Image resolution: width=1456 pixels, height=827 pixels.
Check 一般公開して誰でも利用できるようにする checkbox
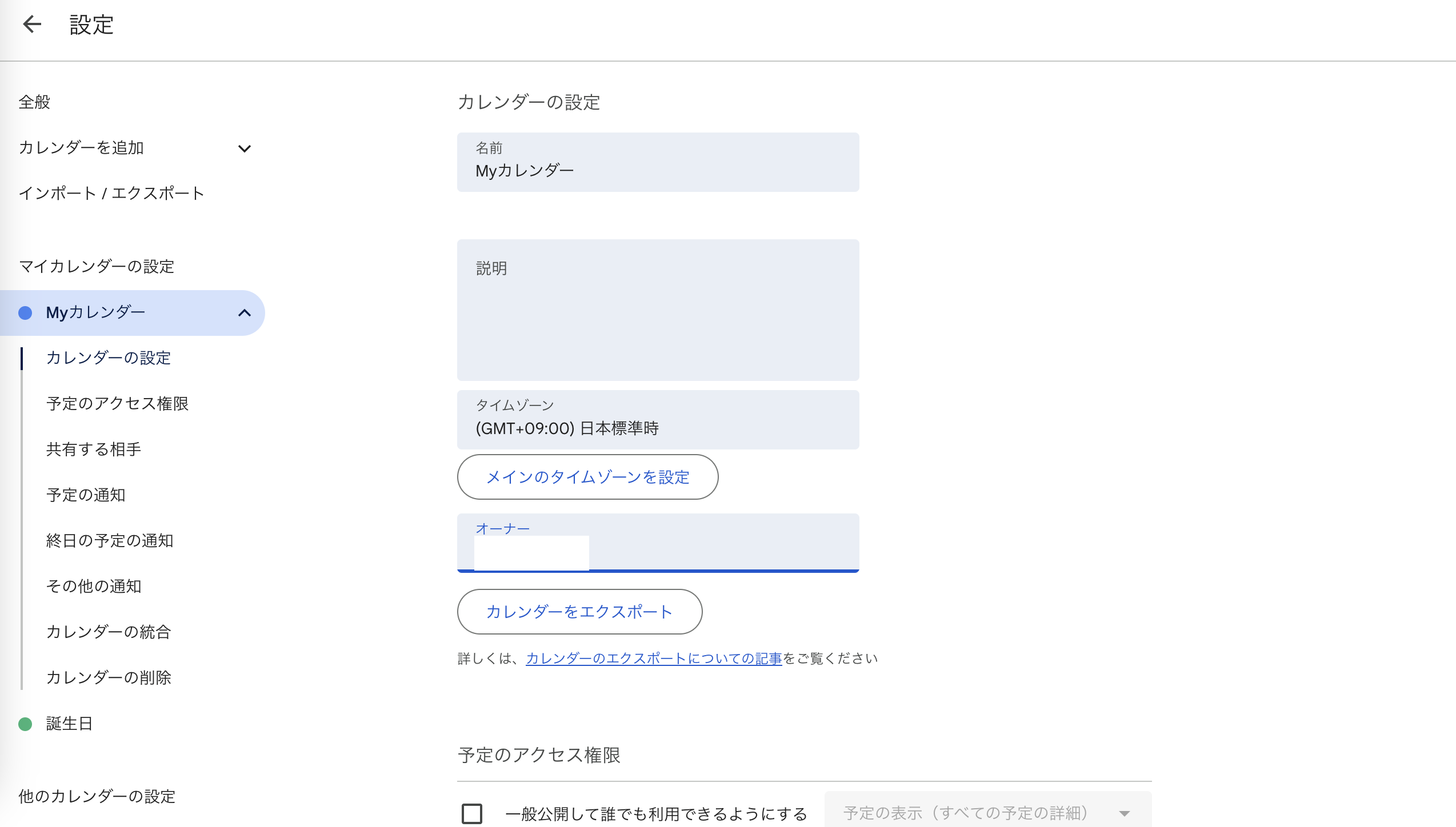[472, 813]
